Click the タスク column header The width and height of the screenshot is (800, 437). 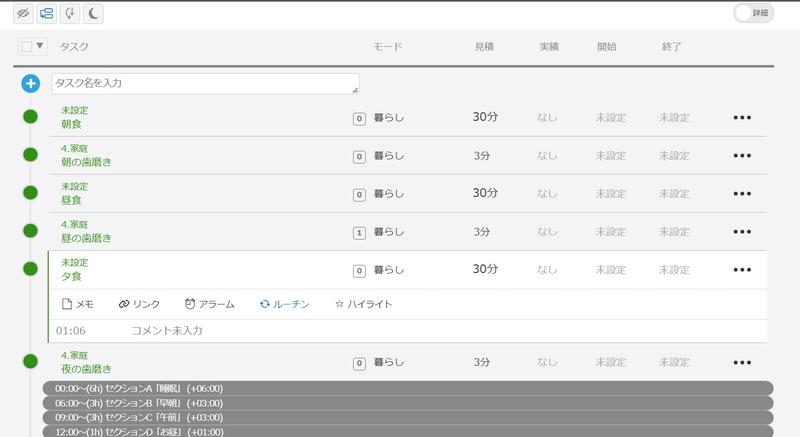click(74, 46)
